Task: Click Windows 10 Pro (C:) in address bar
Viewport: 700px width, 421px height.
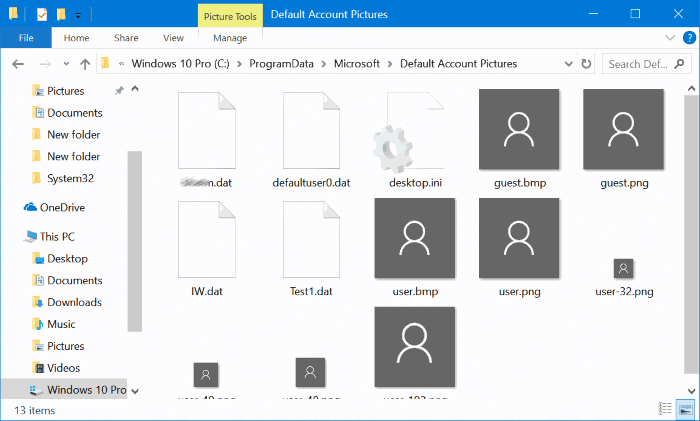Action: point(180,64)
